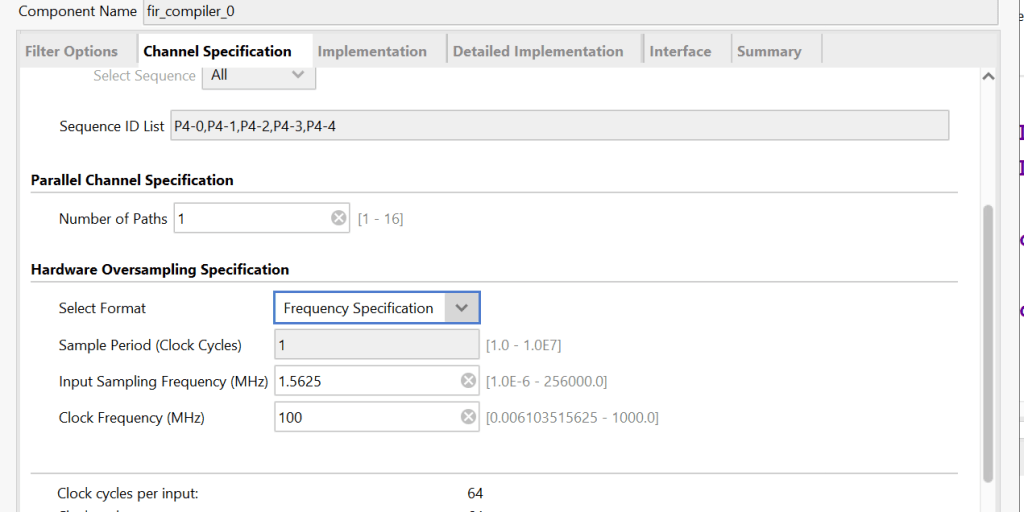The height and width of the screenshot is (512, 1024).
Task: Clear the Number of Paths value
Action: point(339,218)
